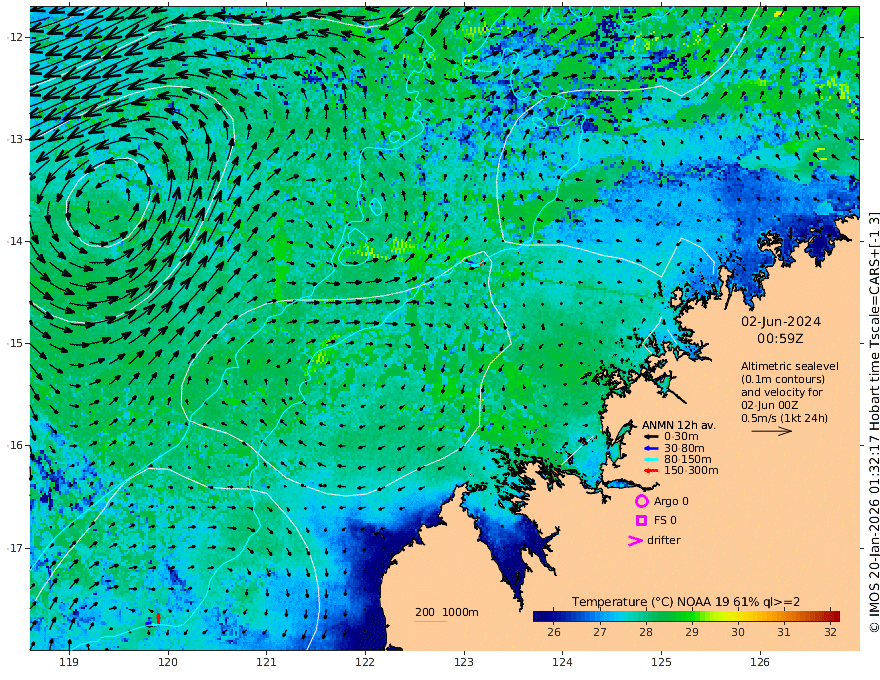Click the '0.5m/s (1kt 24h)' scale text
This screenshot has width=880, height=680.
point(785,418)
